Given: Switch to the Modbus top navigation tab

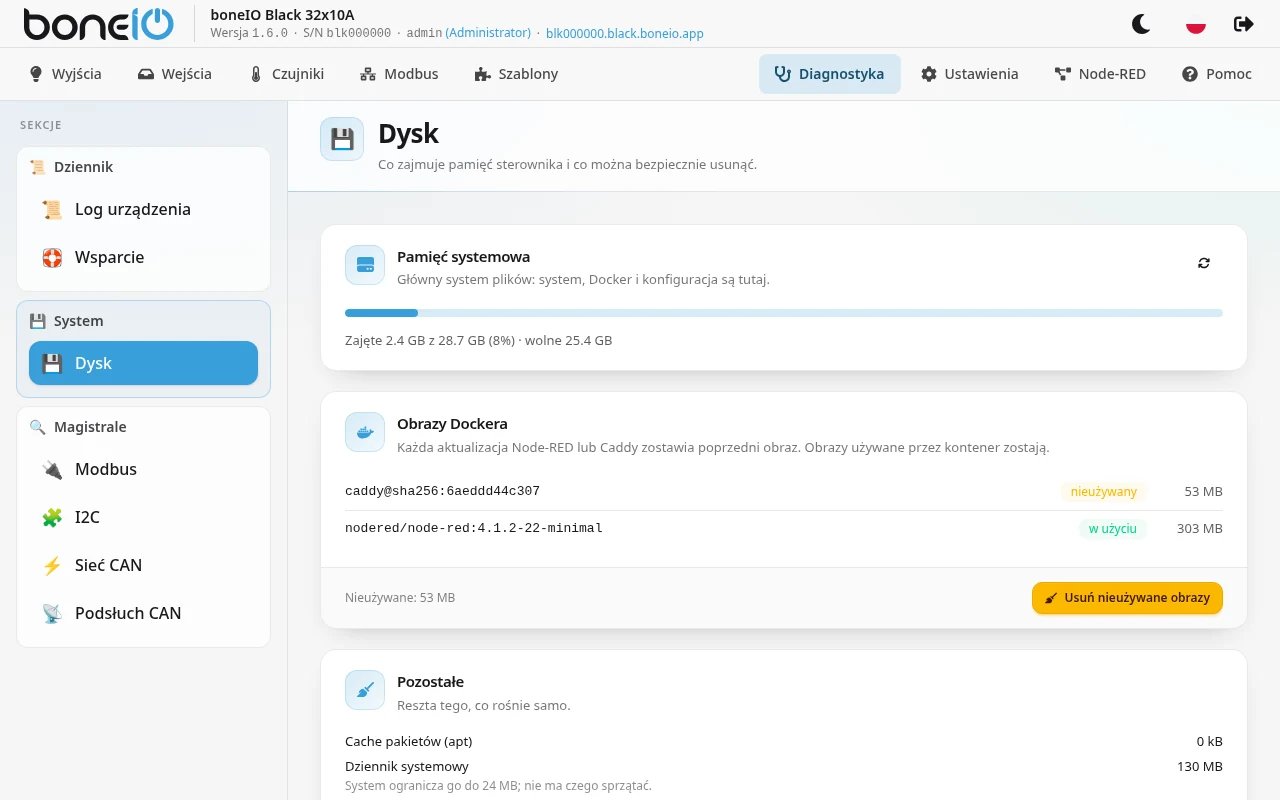Looking at the screenshot, I should tap(399, 74).
